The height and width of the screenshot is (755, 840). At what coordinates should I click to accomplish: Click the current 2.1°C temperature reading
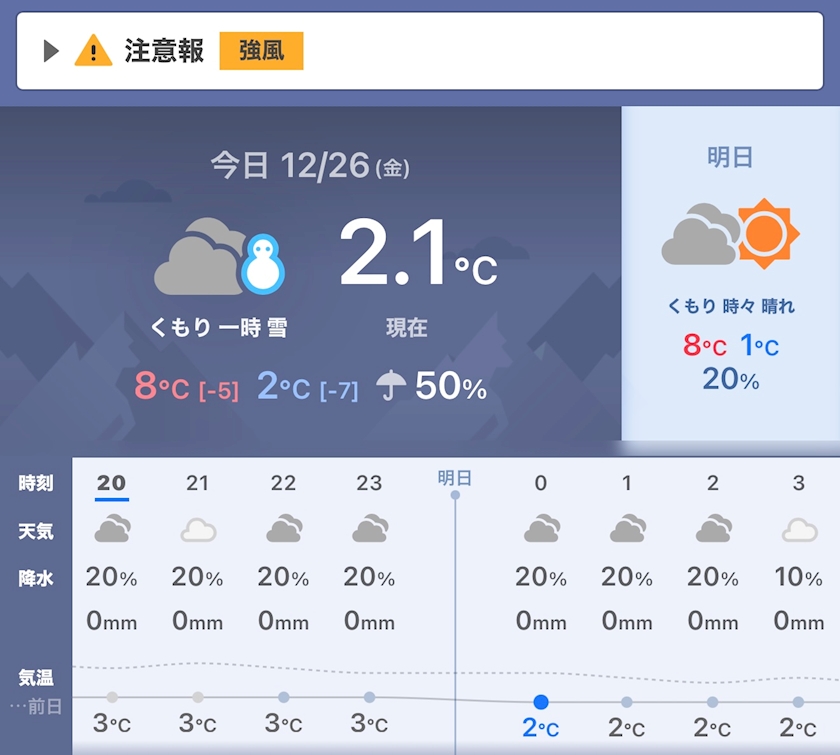click(417, 255)
